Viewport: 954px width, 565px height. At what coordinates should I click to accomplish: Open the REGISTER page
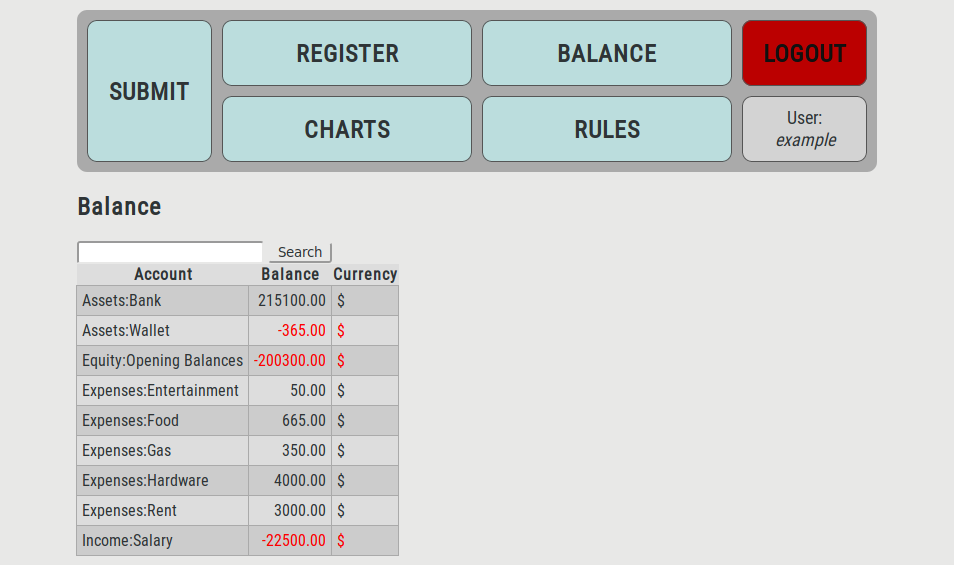(x=347, y=53)
